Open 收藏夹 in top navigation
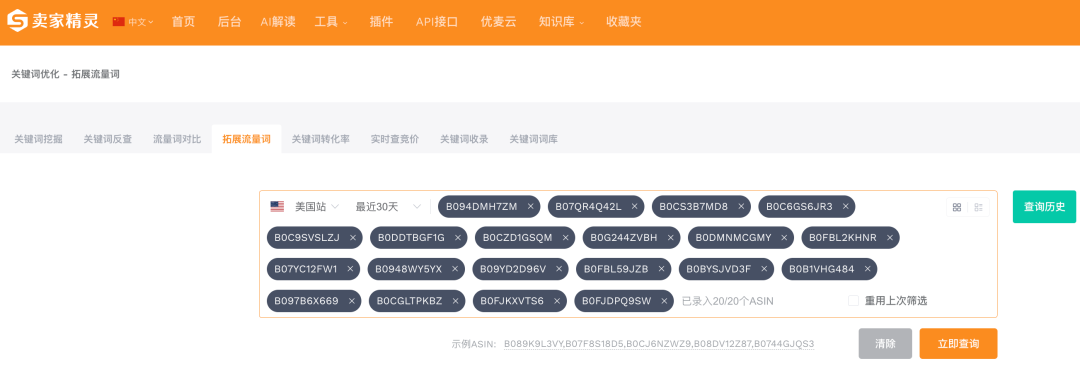The height and width of the screenshot is (385, 1080). coord(624,22)
